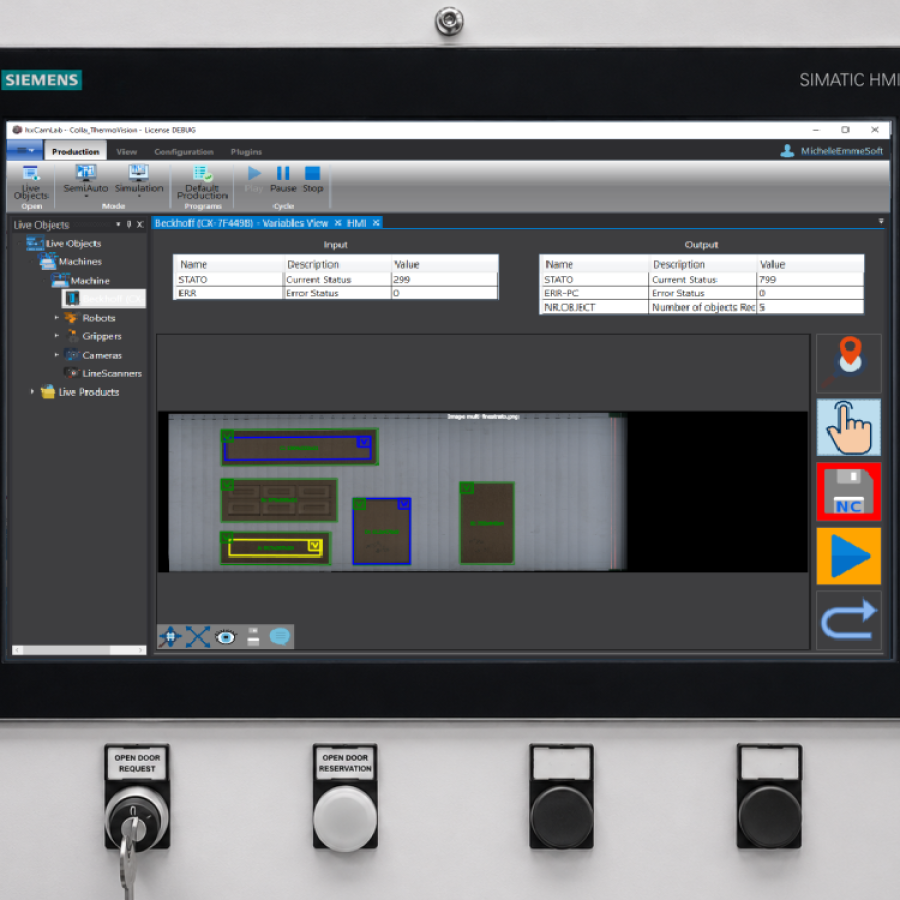Screen dimensions: 900x900
Task: Open the View ribbon tab
Action: (x=126, y=152)
